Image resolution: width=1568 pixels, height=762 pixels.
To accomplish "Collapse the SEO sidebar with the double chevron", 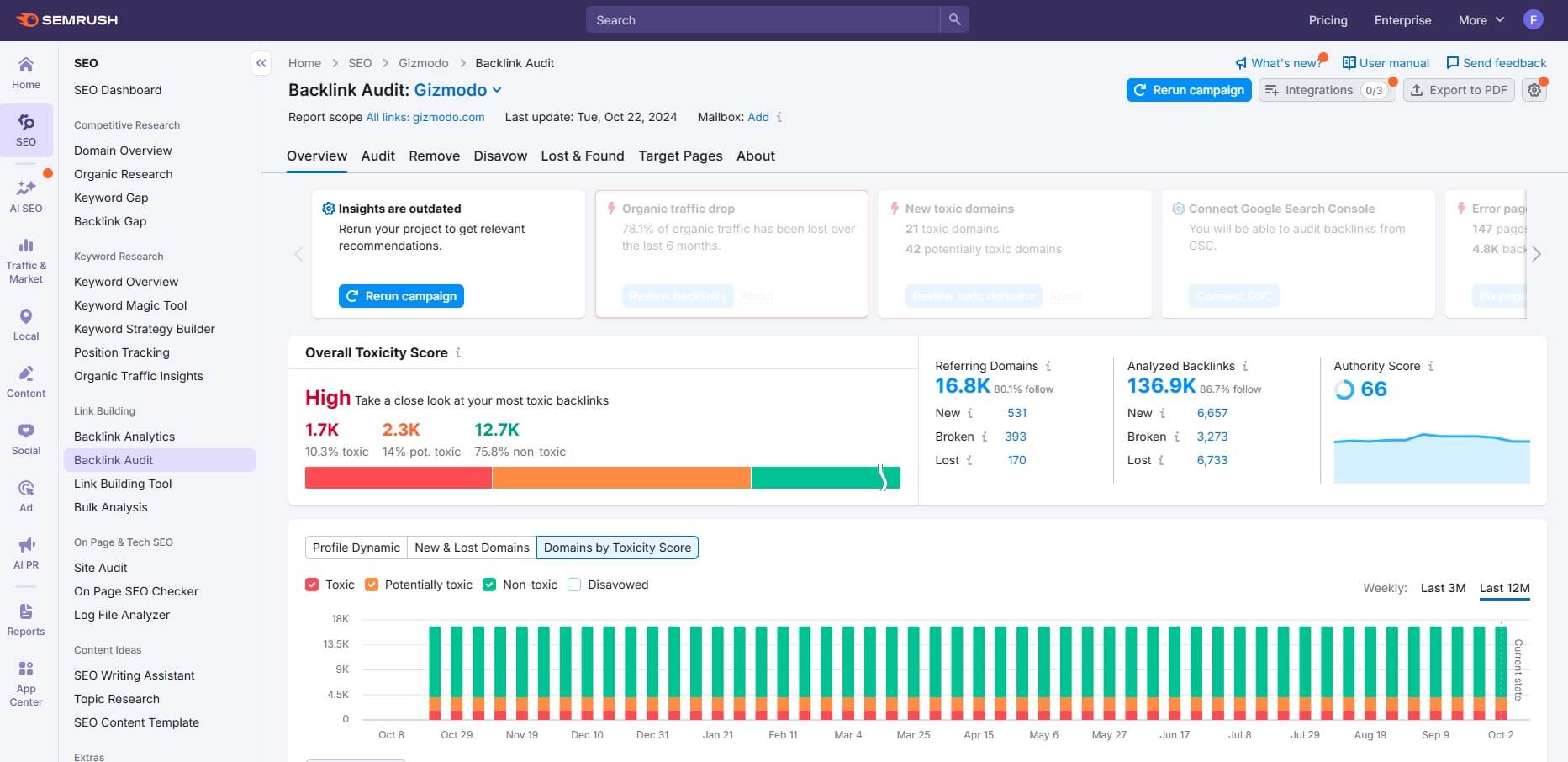I will coord(261,62).
